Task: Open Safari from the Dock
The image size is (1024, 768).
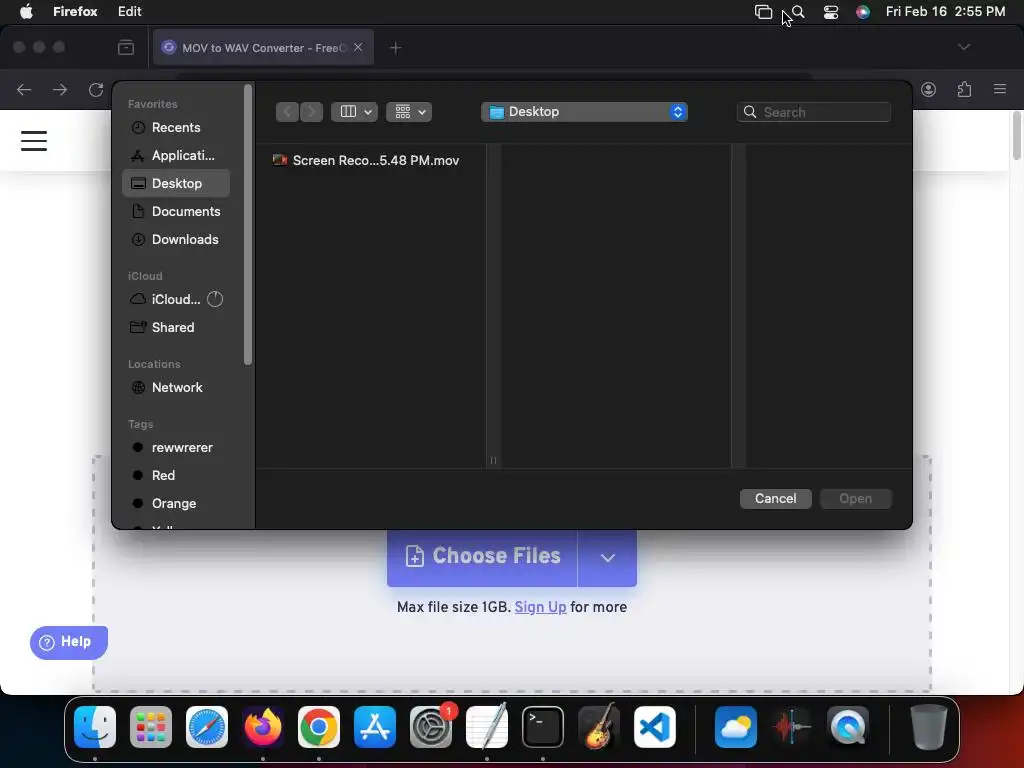Action: 207,727
